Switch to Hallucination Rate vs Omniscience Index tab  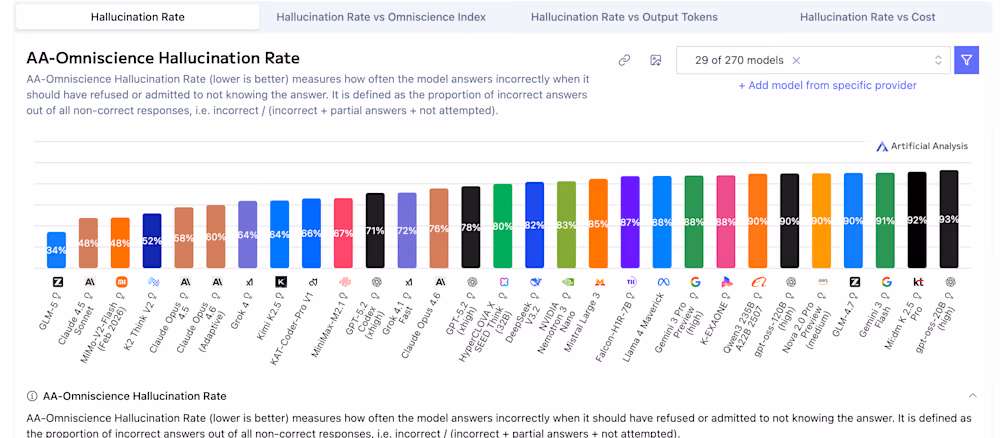tap(381, 17)
